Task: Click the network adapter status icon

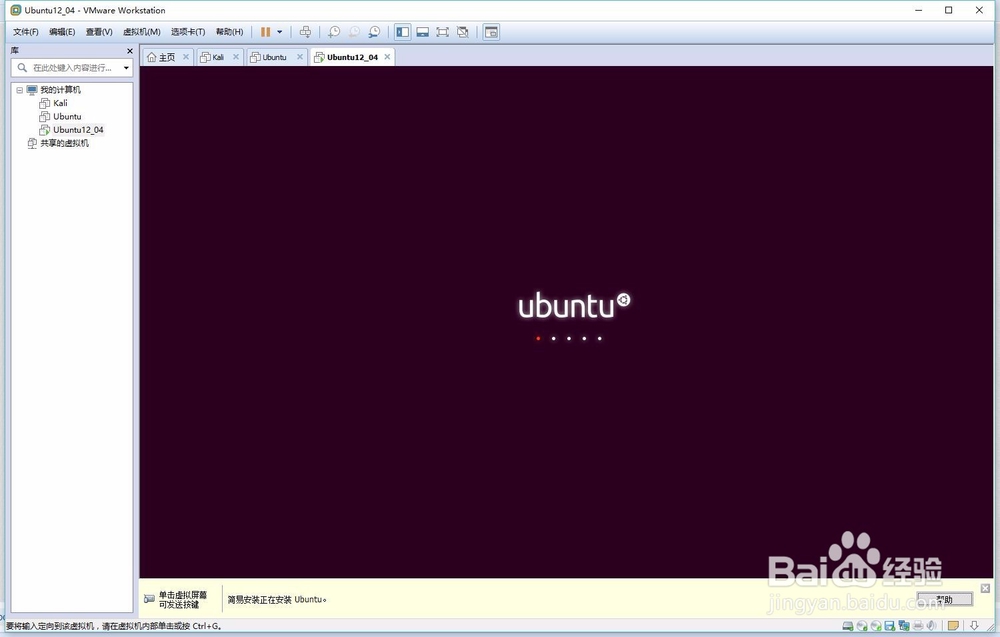Action: click(x=904, y=626)
